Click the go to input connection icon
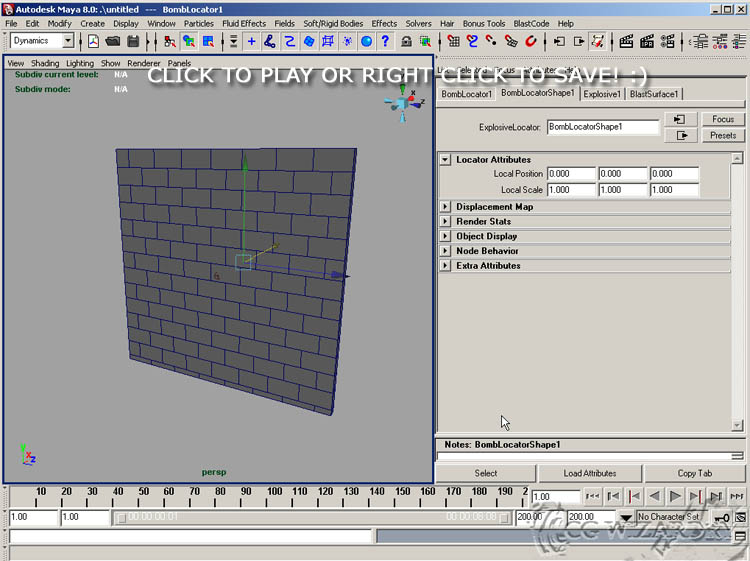This screenshot has width=750, height=561. coord(680,119)
